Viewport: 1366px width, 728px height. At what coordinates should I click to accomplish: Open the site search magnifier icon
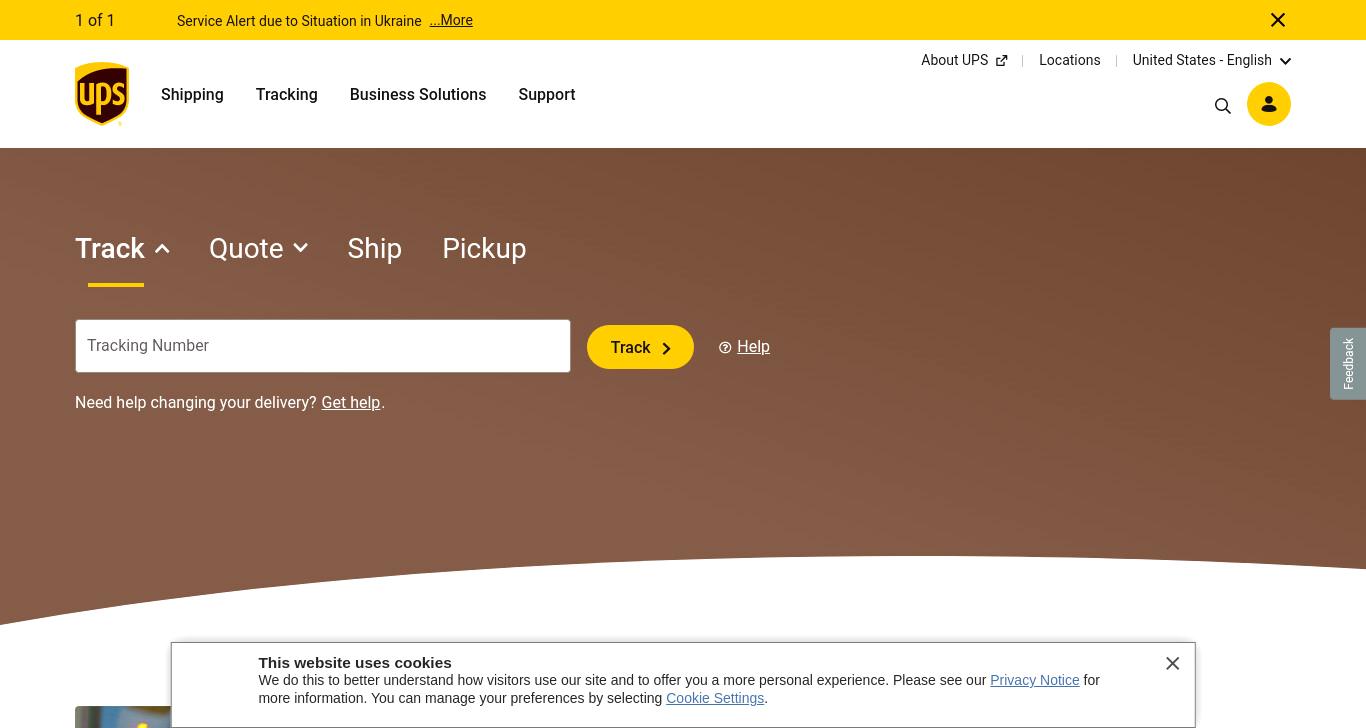[x=1222, y=105]
